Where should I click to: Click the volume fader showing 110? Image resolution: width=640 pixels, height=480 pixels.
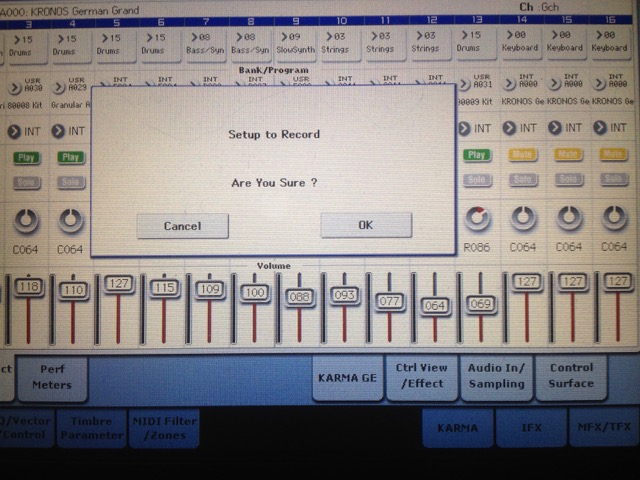click(73, 290)
